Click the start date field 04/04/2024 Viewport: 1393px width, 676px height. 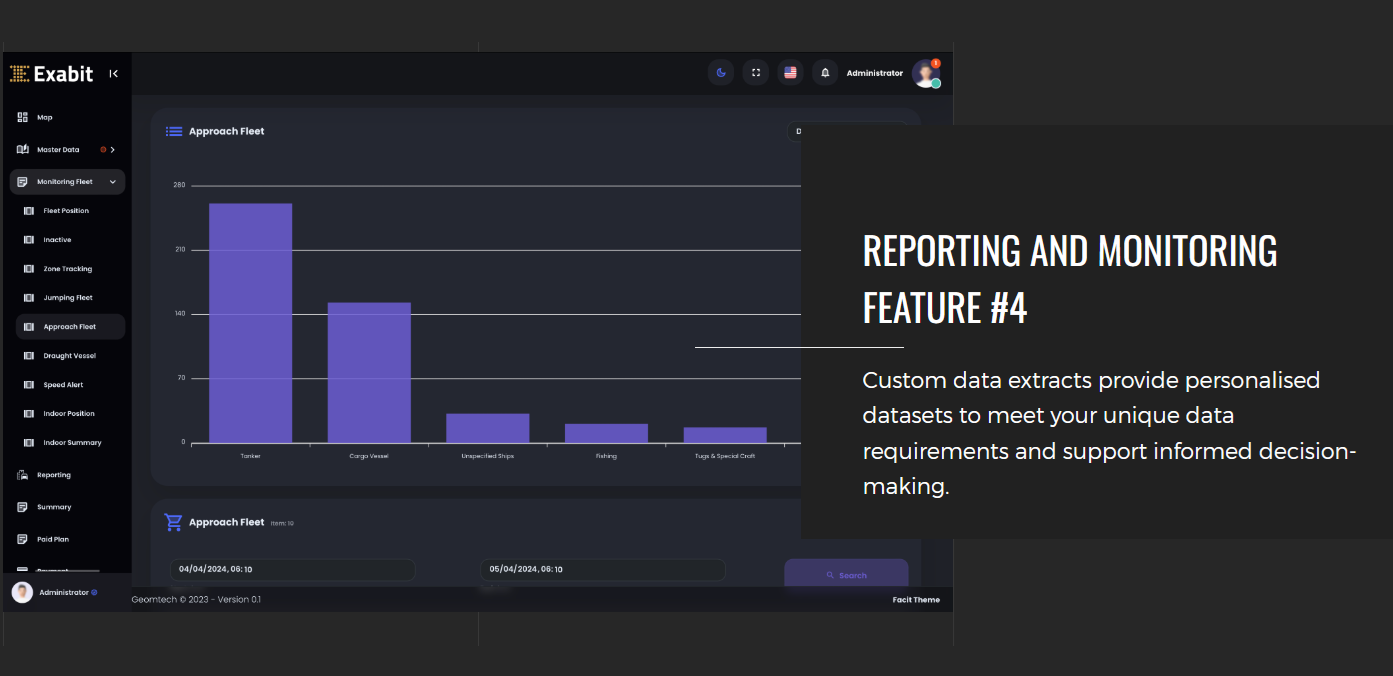click(291, 569)
